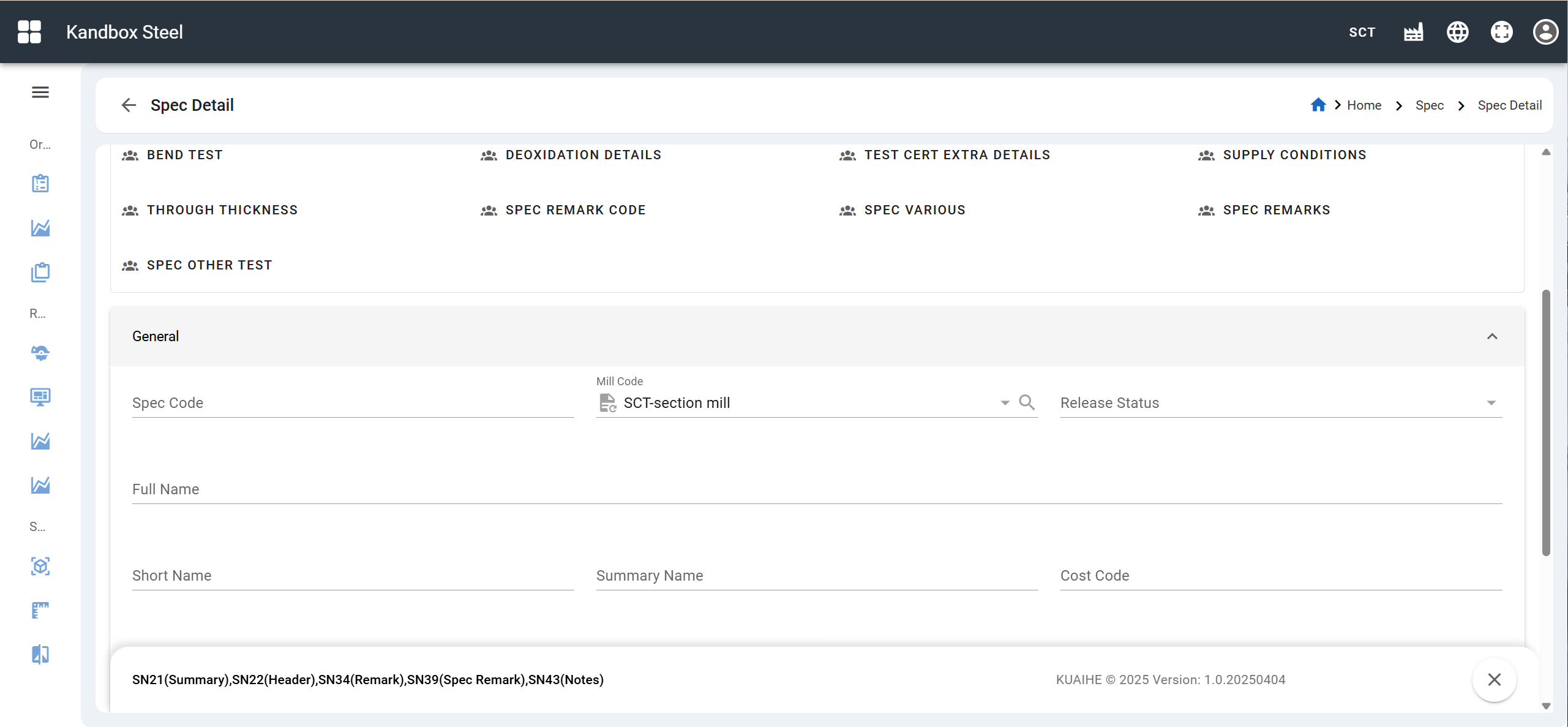Open the ruler icon in sidebar
1568x727 pixels.
coord(40,610)
